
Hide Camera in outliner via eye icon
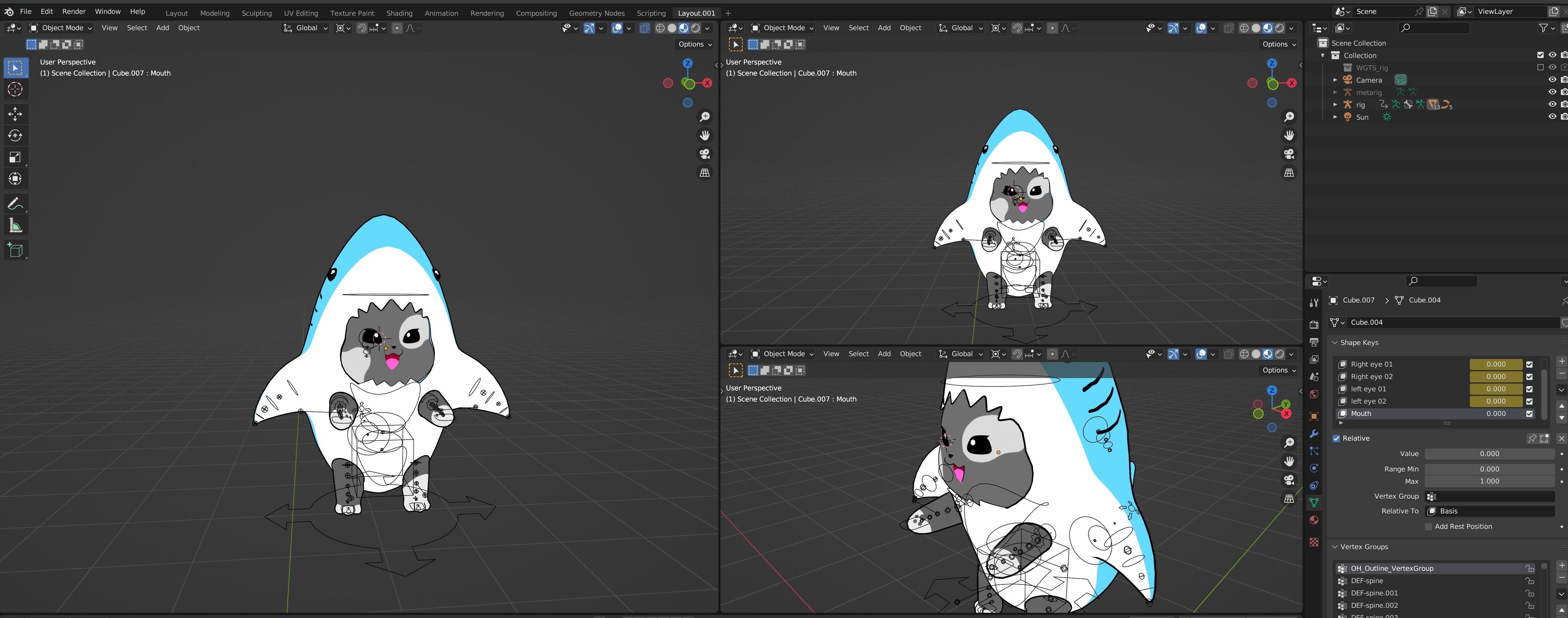click(x=1552, y=80)
